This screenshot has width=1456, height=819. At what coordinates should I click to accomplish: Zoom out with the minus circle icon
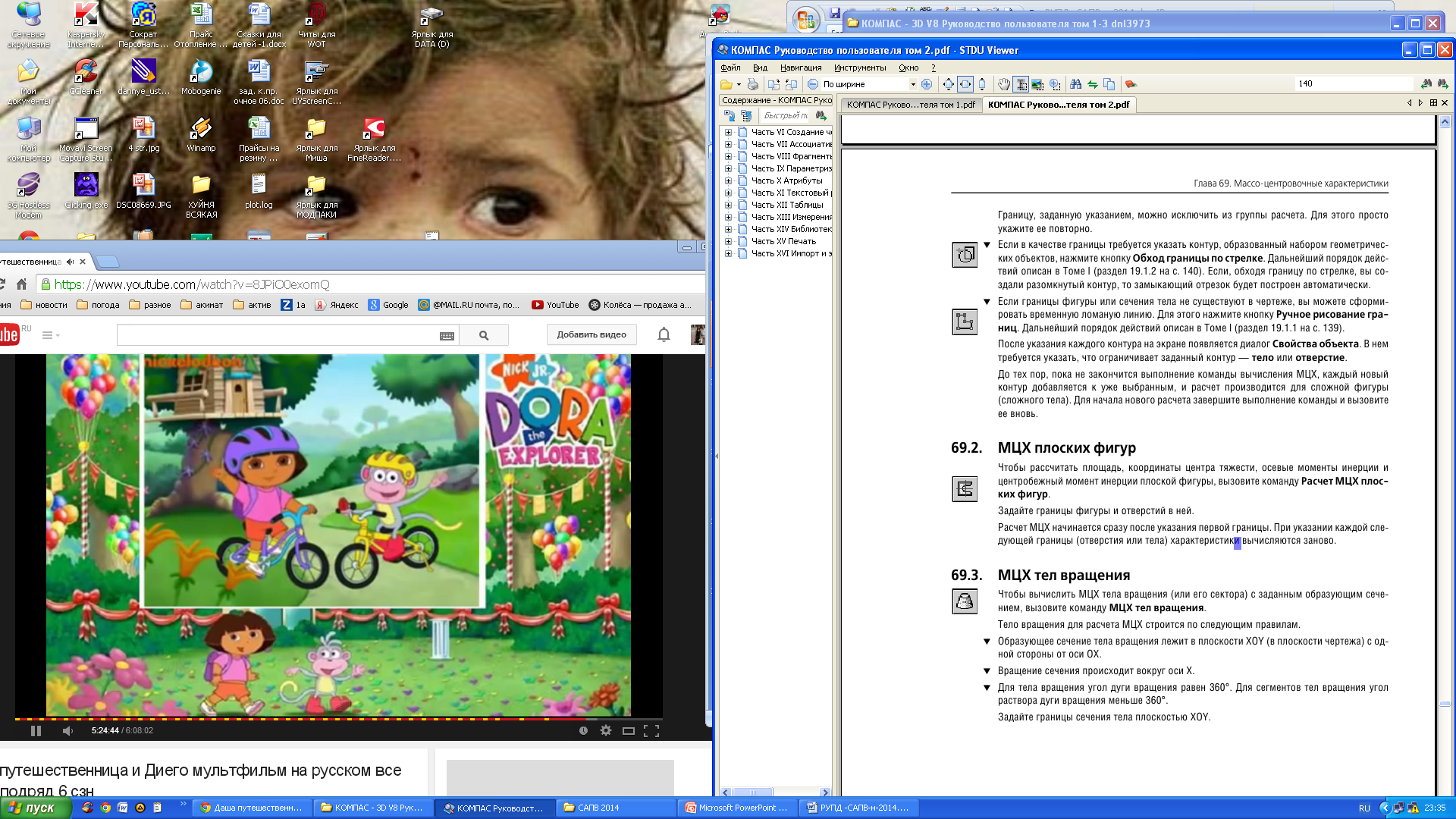point(813,84)
